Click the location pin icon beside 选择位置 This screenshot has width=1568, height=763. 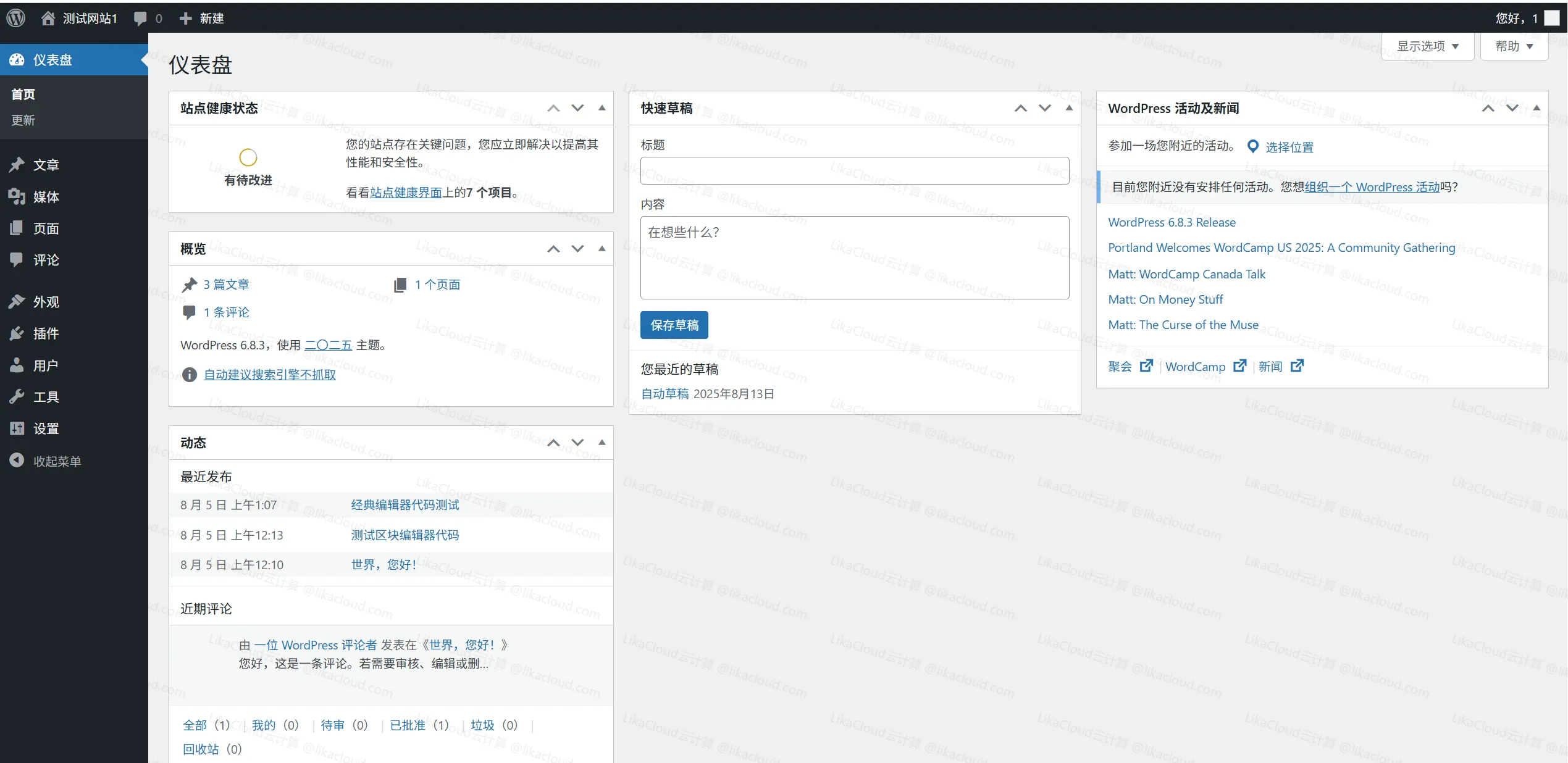[x=1253, y=146]
